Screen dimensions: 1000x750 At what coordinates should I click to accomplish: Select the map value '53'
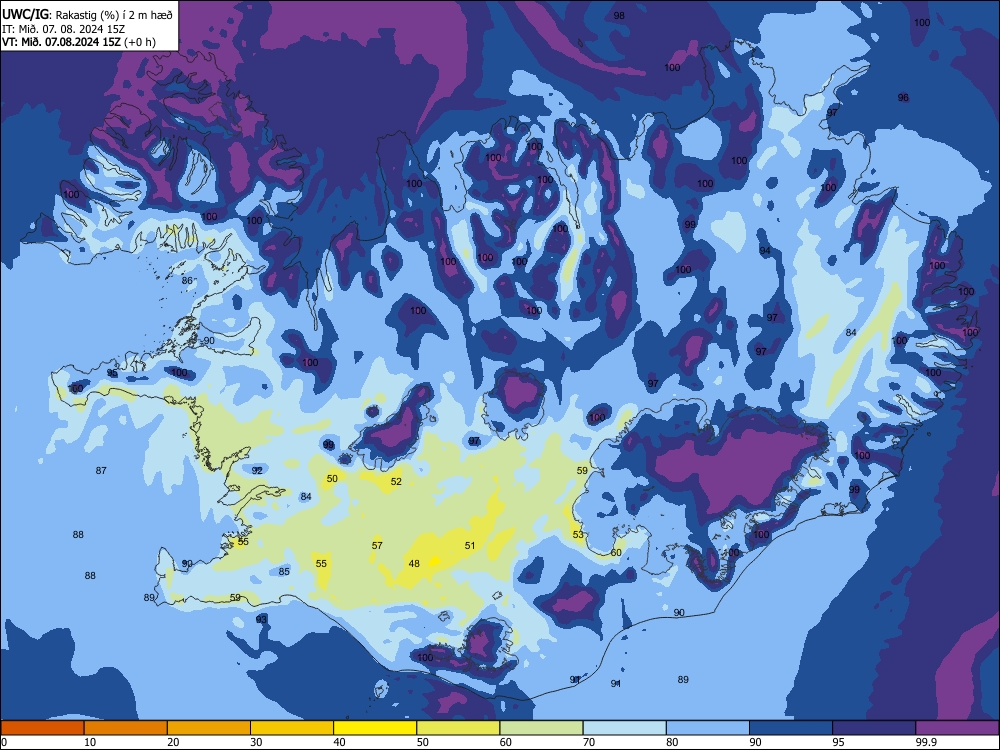click(578, 534)
